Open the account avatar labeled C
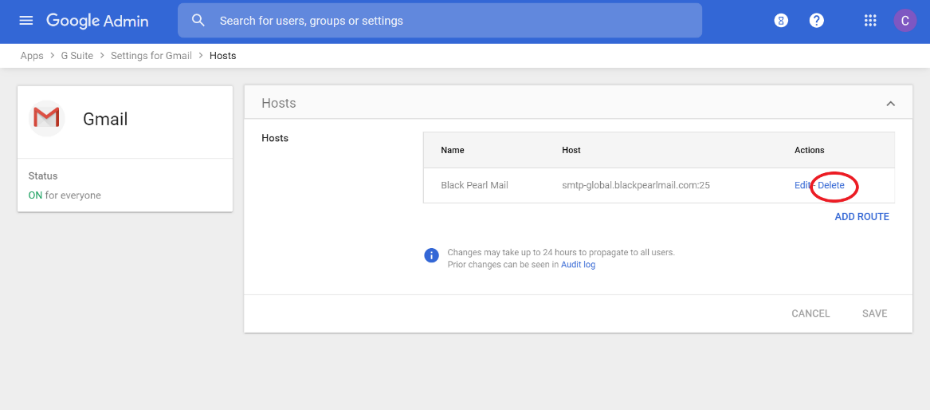Viewport: 930px width, 410px height. click(x=905, y=21)
